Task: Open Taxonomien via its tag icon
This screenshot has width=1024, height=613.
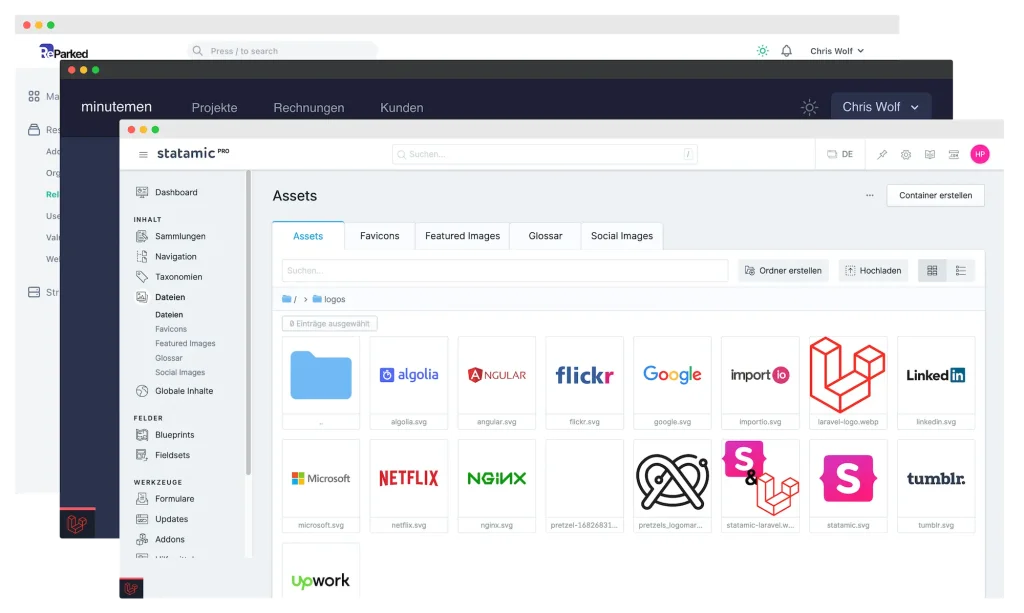Action: pos(142,277)
